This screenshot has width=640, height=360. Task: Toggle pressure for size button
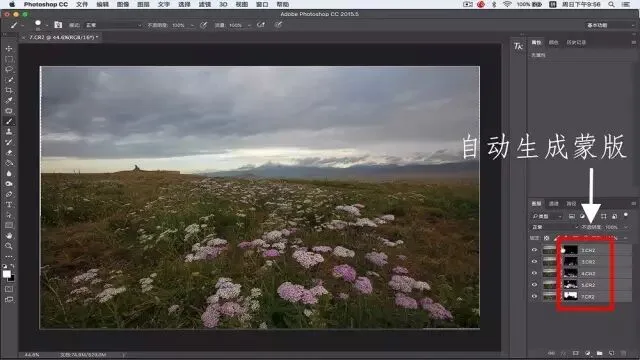tap(278, 25)
